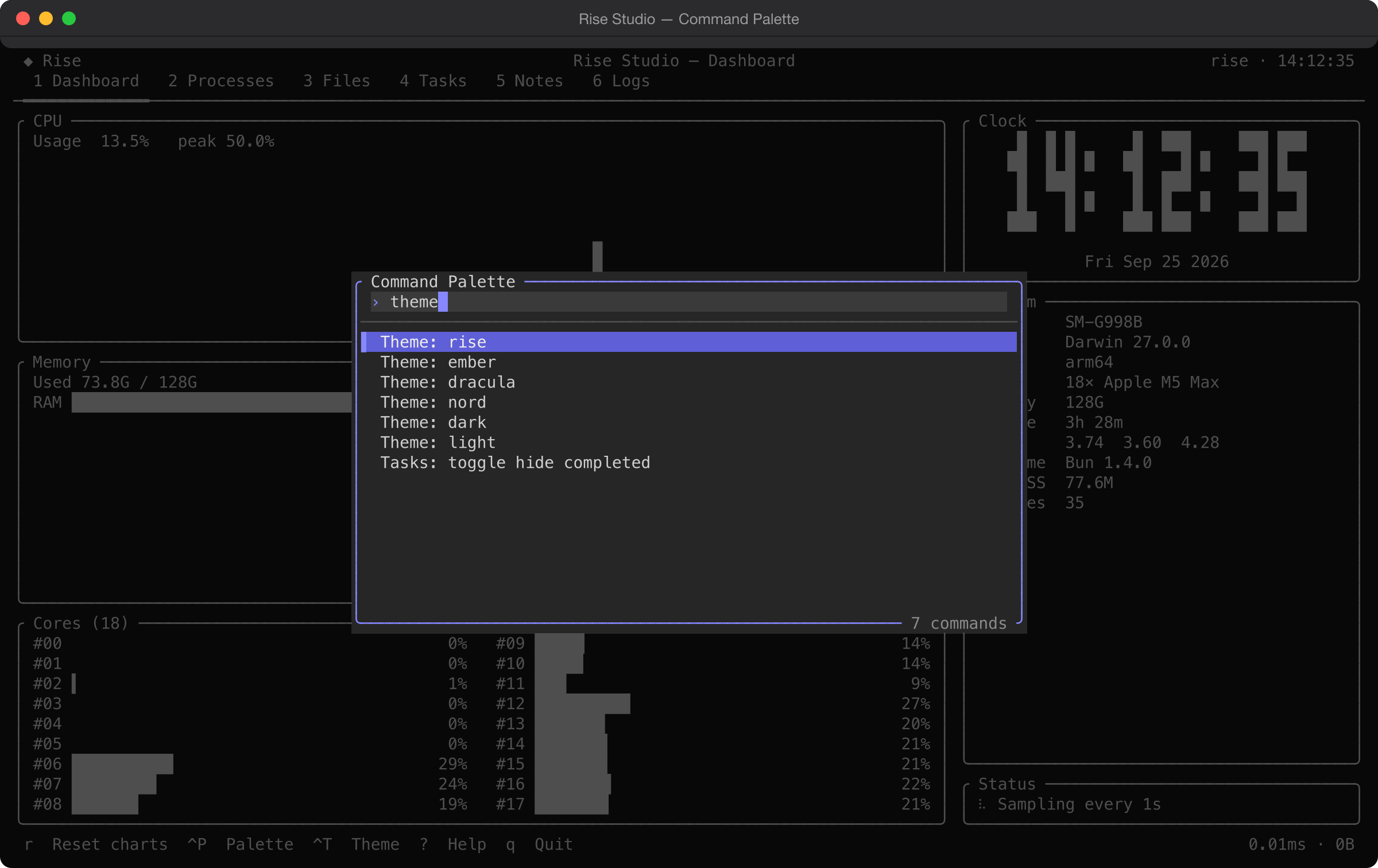View the 6 Logs tab
1378x868 pixels.
621,81
